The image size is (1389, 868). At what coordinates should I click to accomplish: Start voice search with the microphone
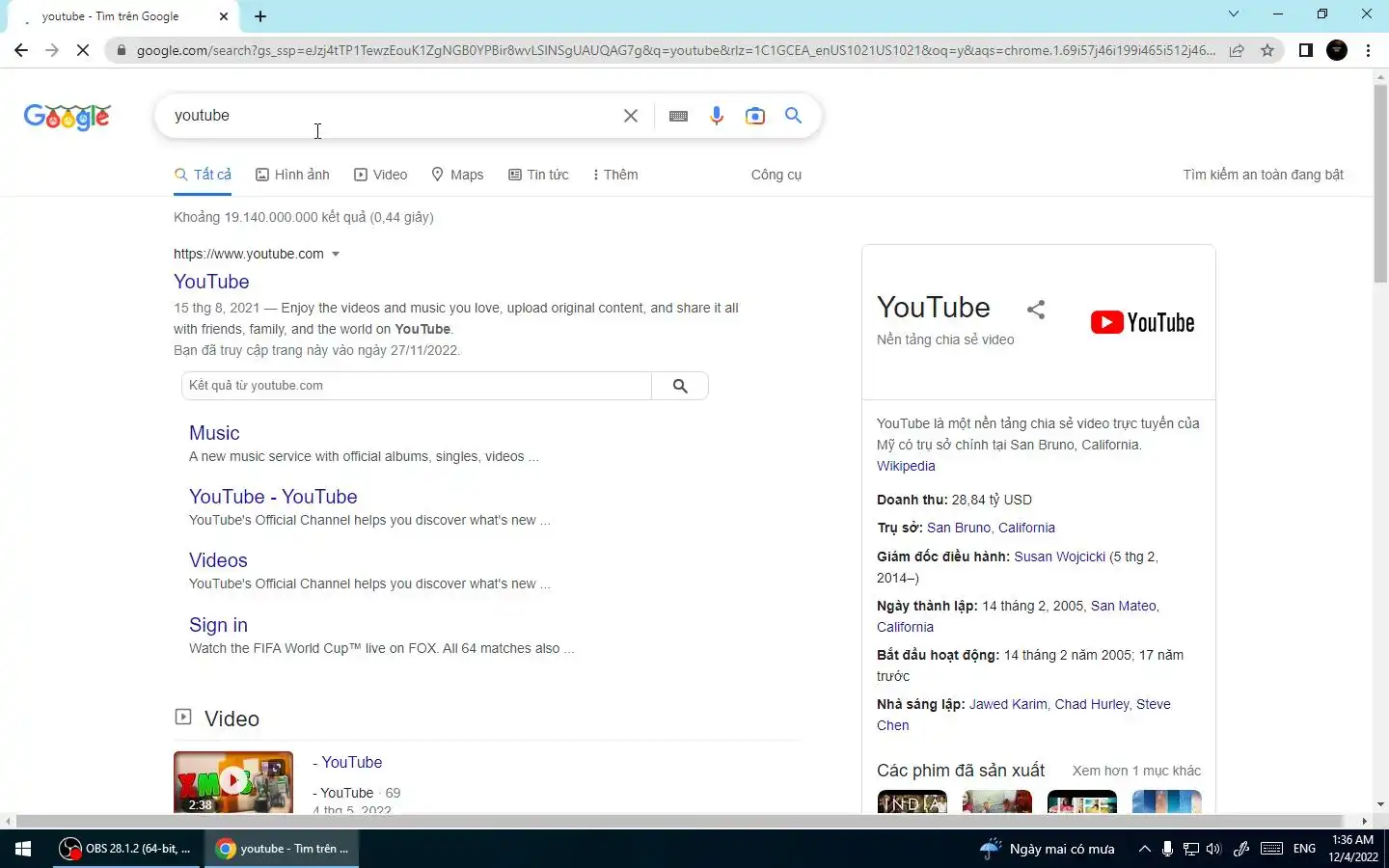click(x=717, y=116)
